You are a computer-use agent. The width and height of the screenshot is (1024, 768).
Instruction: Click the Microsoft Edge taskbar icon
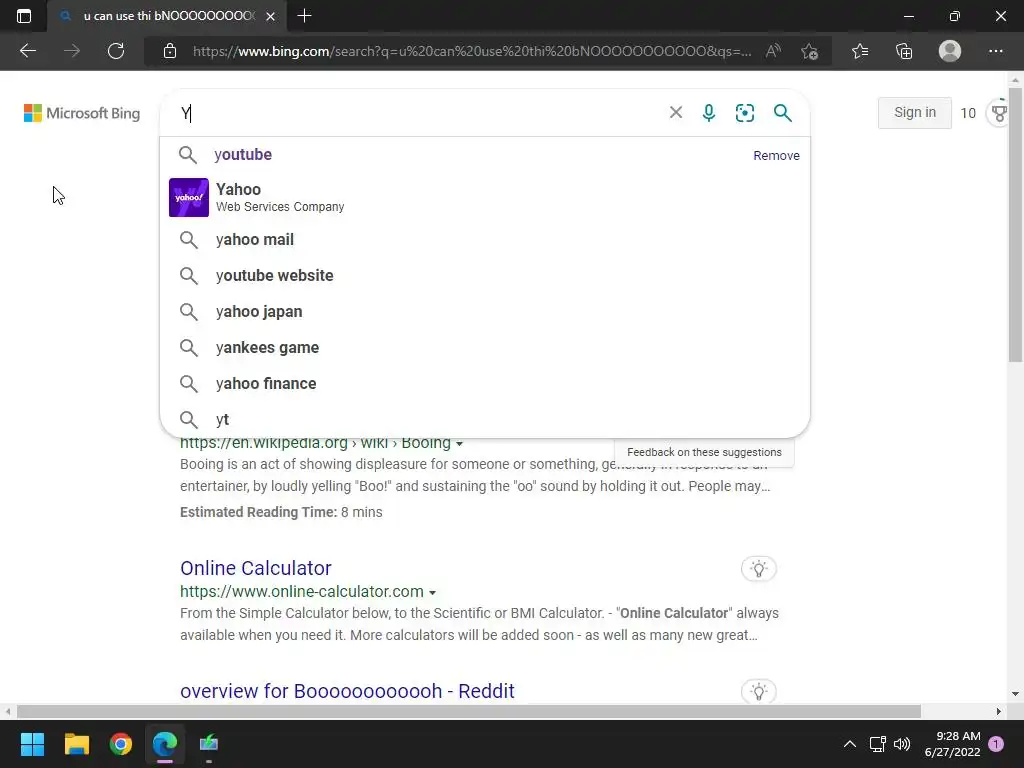[165, 743]
